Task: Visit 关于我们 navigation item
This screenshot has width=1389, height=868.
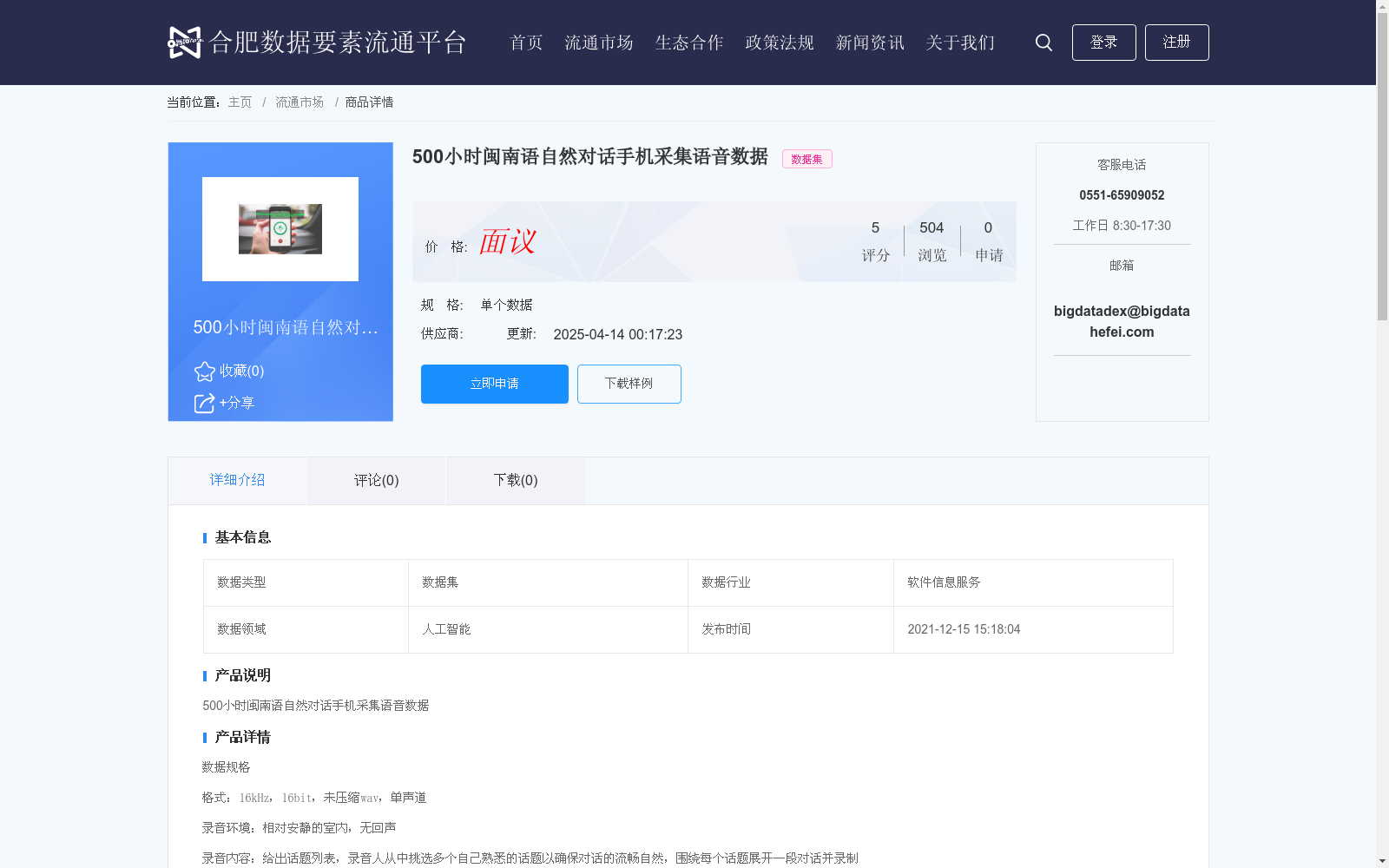Action: click(960, 43)
